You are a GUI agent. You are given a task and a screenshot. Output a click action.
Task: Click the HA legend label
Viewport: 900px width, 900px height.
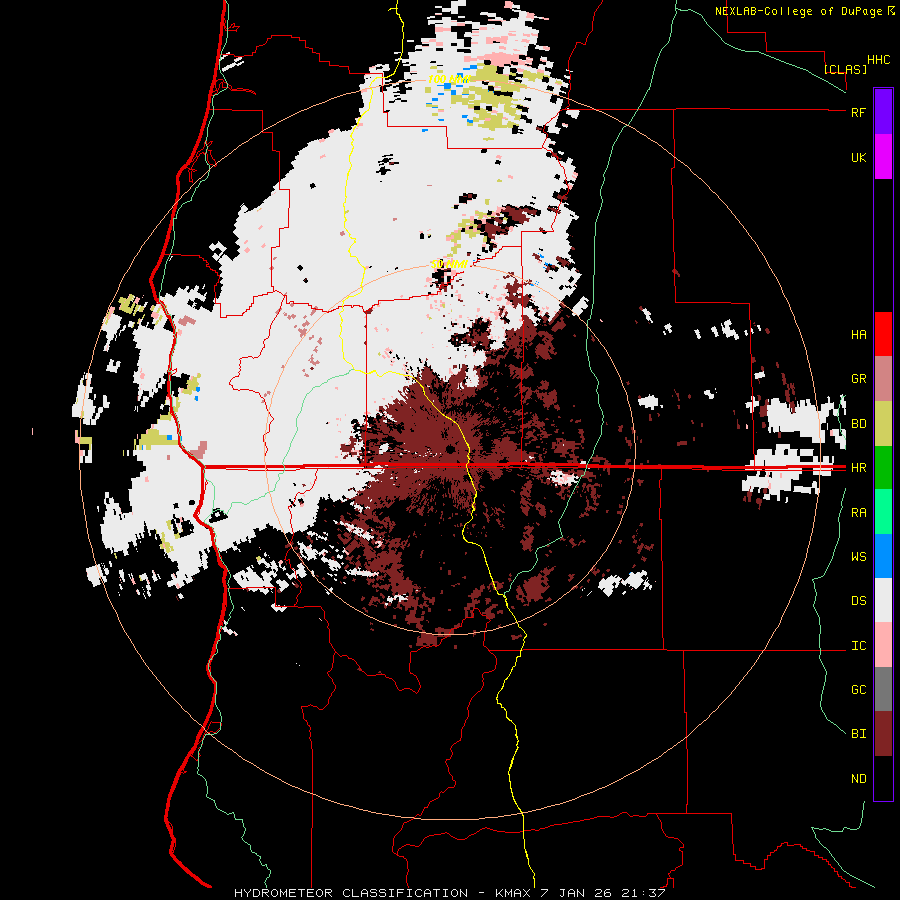pos(858,335)
